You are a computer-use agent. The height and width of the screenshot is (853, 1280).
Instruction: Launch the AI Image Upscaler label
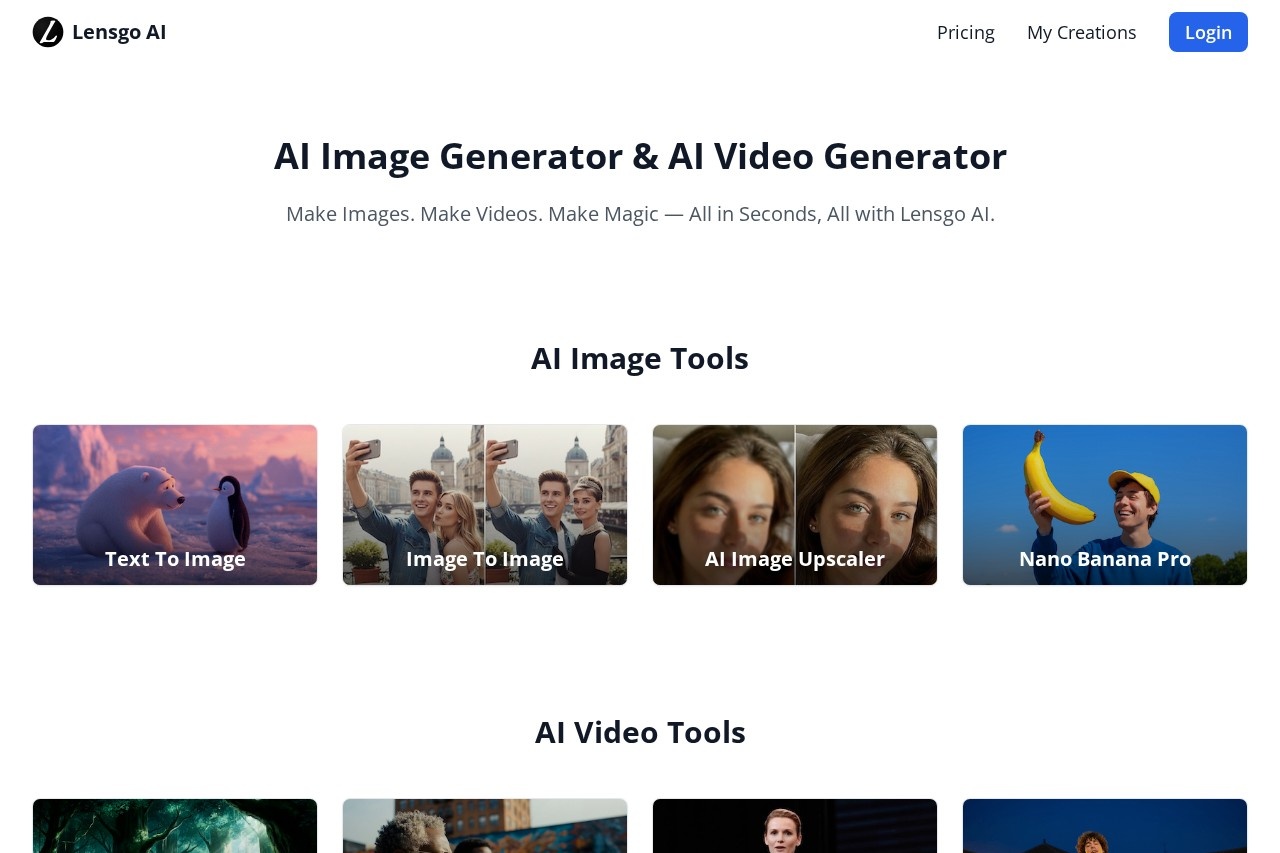[794, 559]
